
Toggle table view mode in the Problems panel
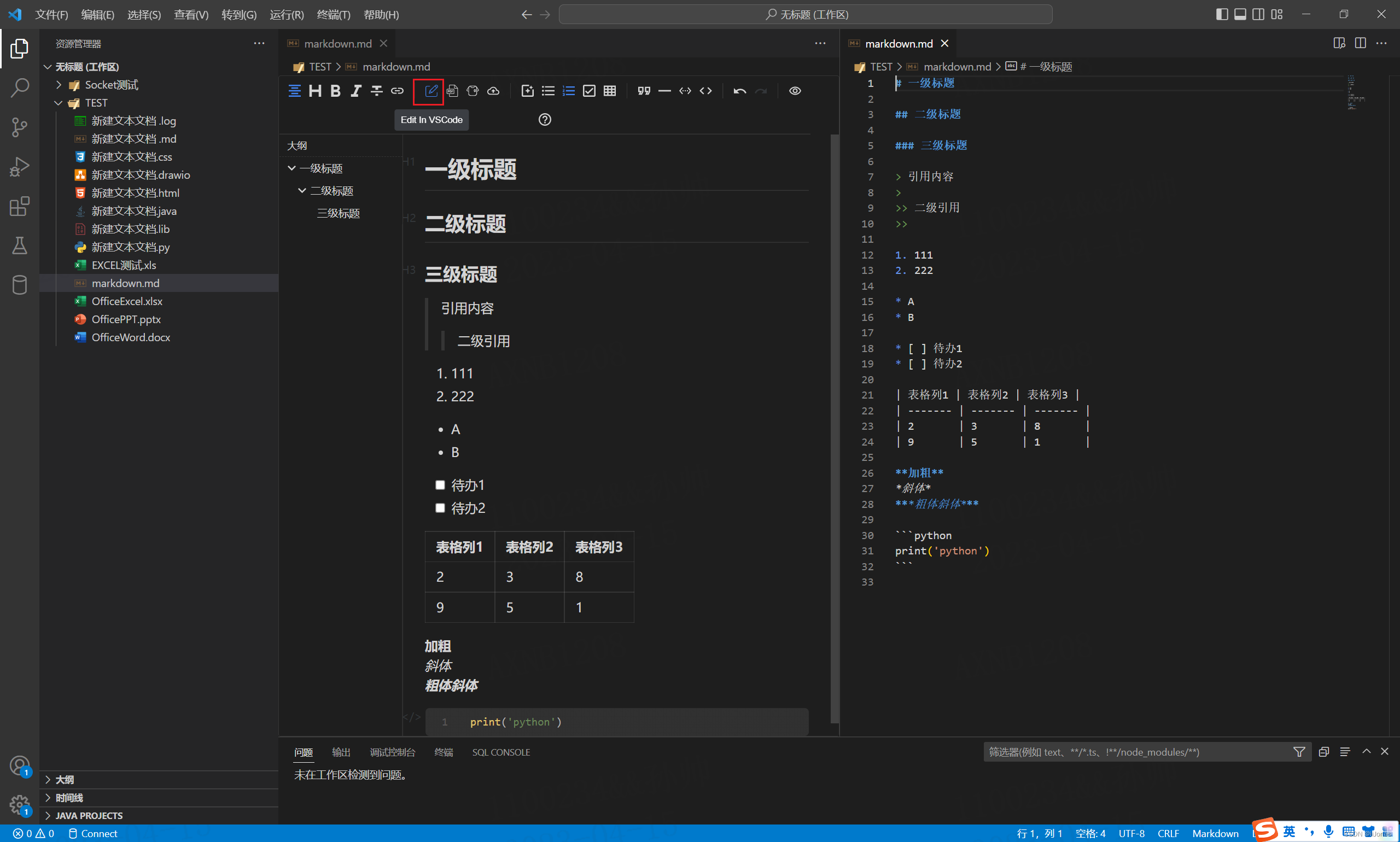(1345, 752)
